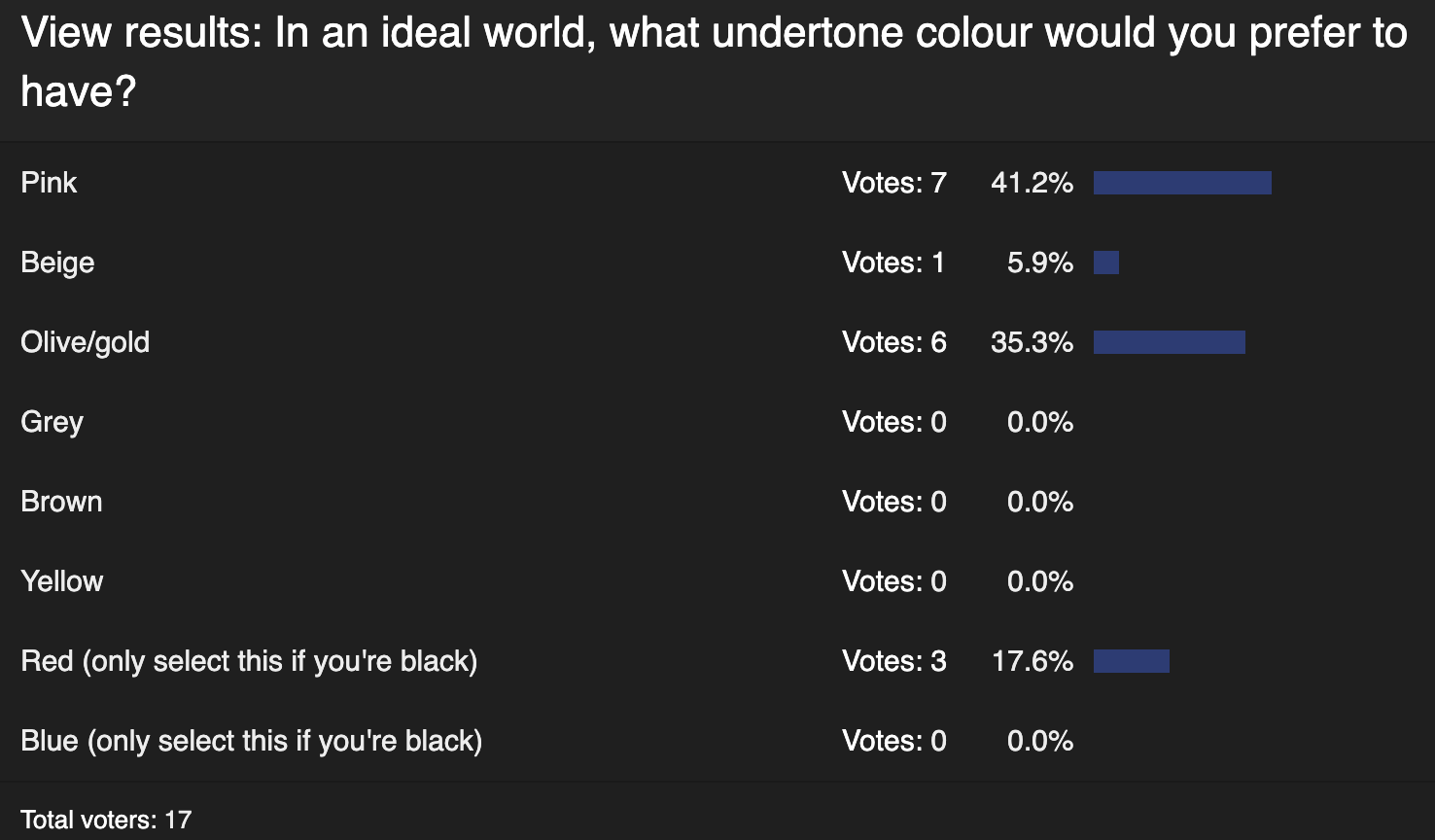Screen dimensions: 1435x840
Task: Click the Red (only select this if you're black) option
Action: [249, 661]
